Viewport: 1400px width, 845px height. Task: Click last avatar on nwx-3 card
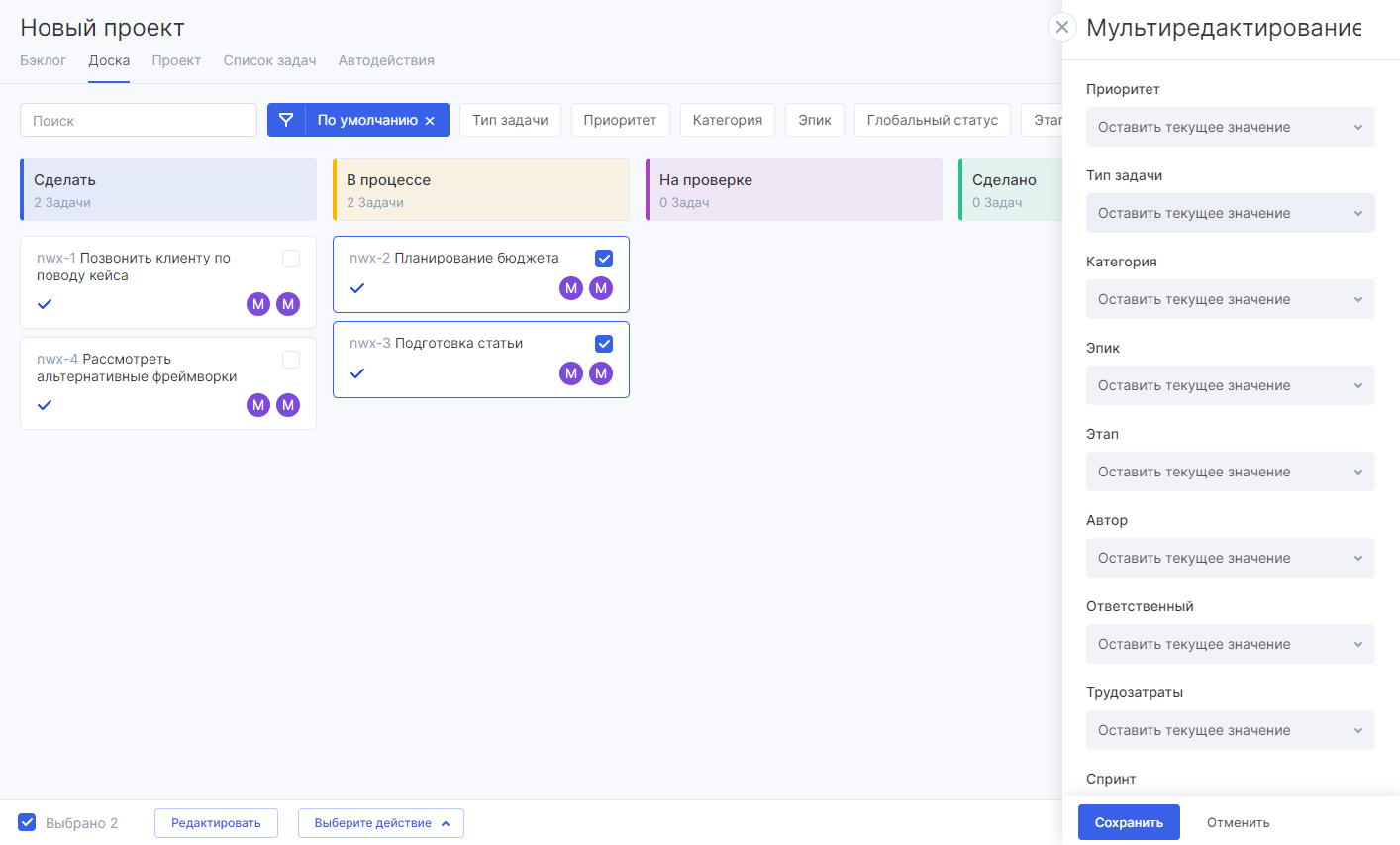click(x=601, y=373)
